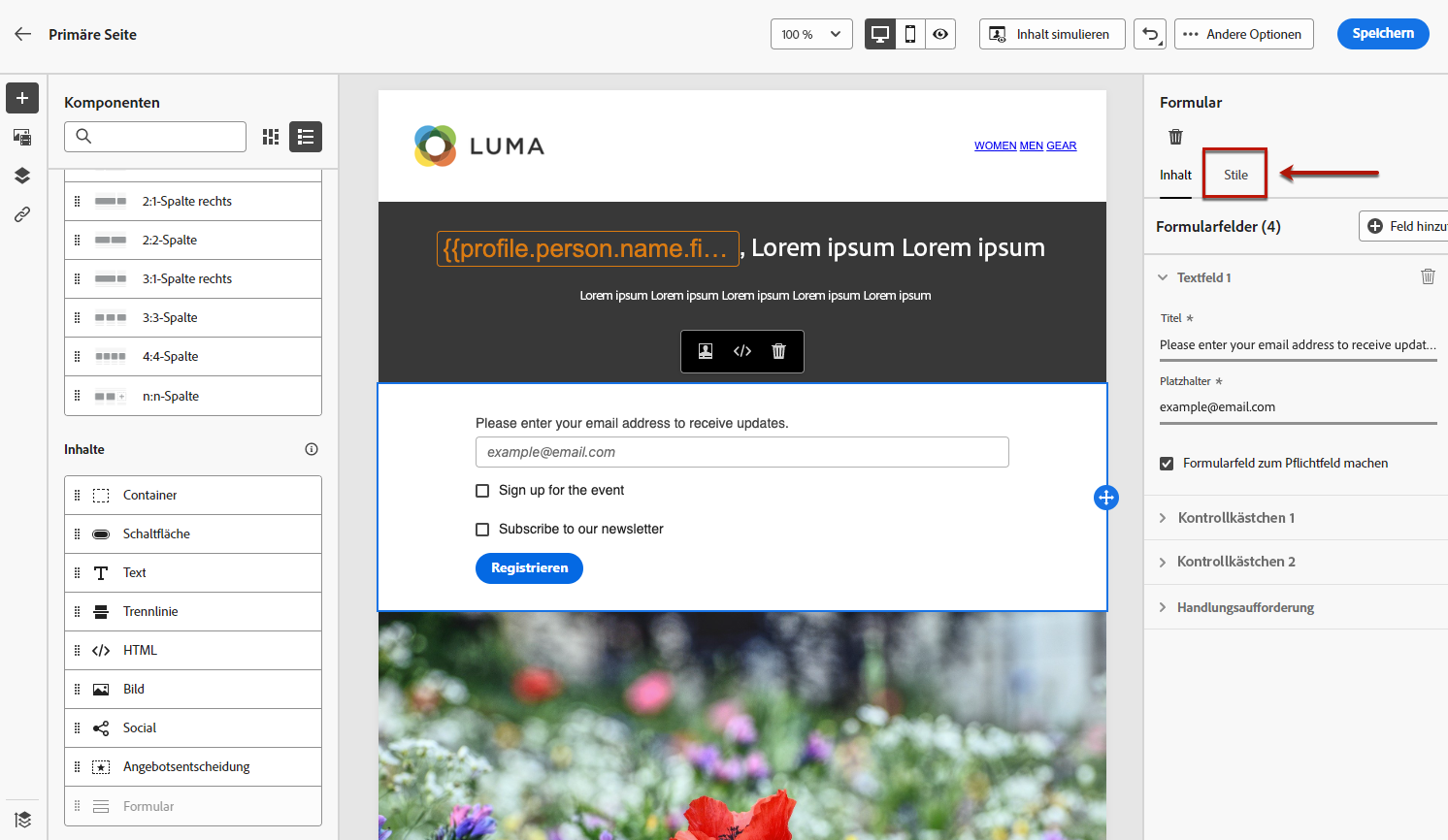
Task: Select the Angebotsentscheidung component
Action: [x=193, y=767]
